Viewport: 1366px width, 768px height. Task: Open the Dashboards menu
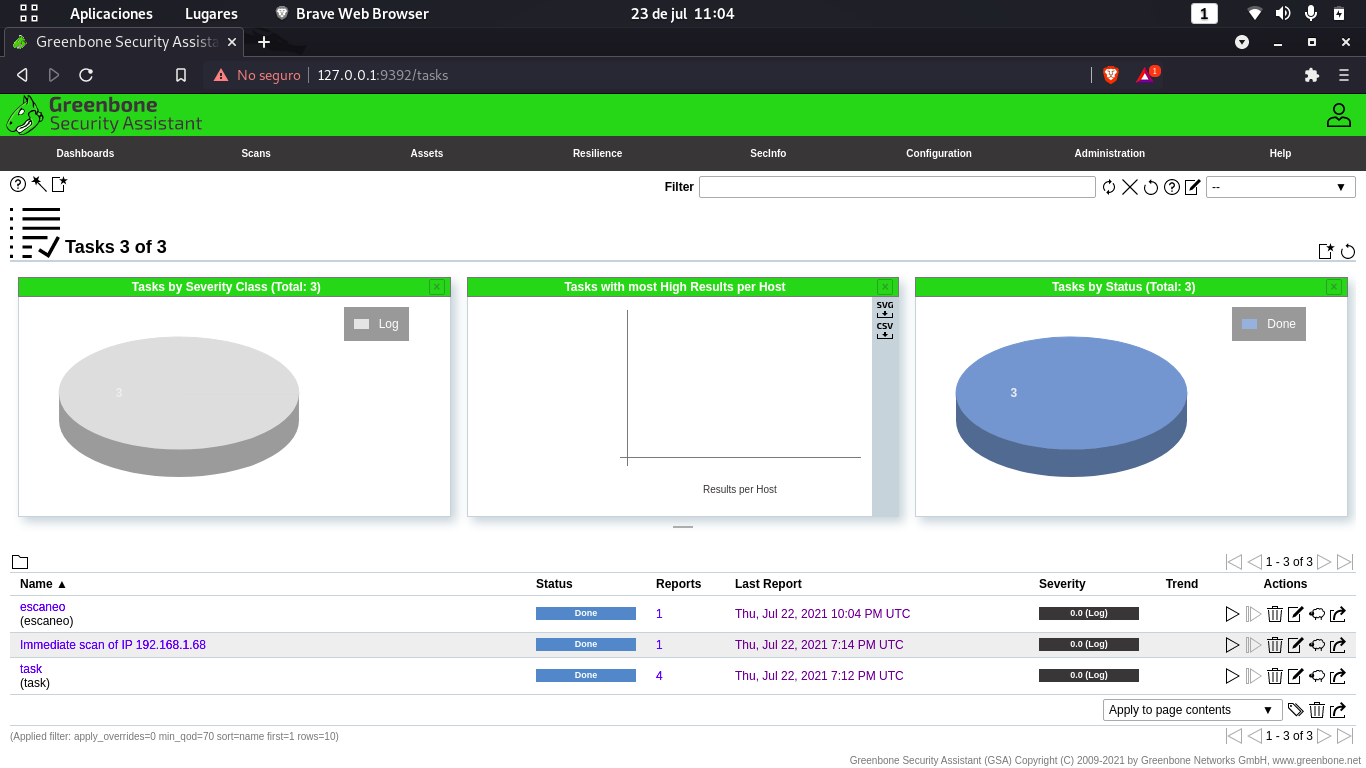pyautogui.click(x=85, y=153)
